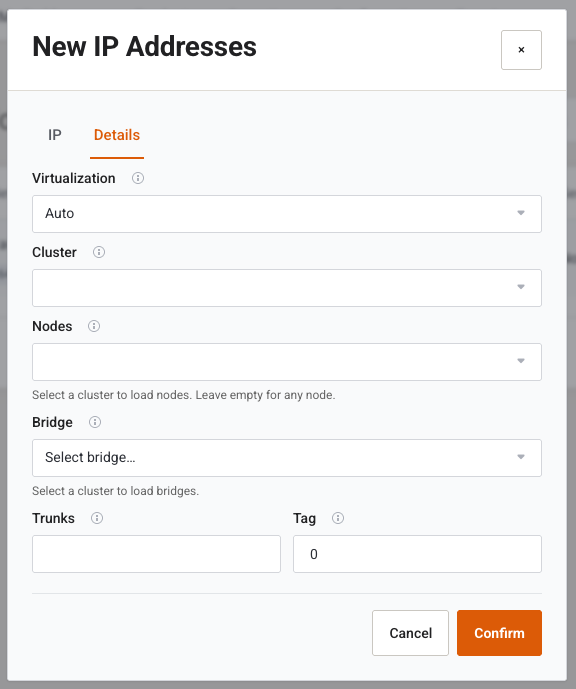Focus the Trunks input field
This screenshot has height=689, width=576.
pos(156,554)
